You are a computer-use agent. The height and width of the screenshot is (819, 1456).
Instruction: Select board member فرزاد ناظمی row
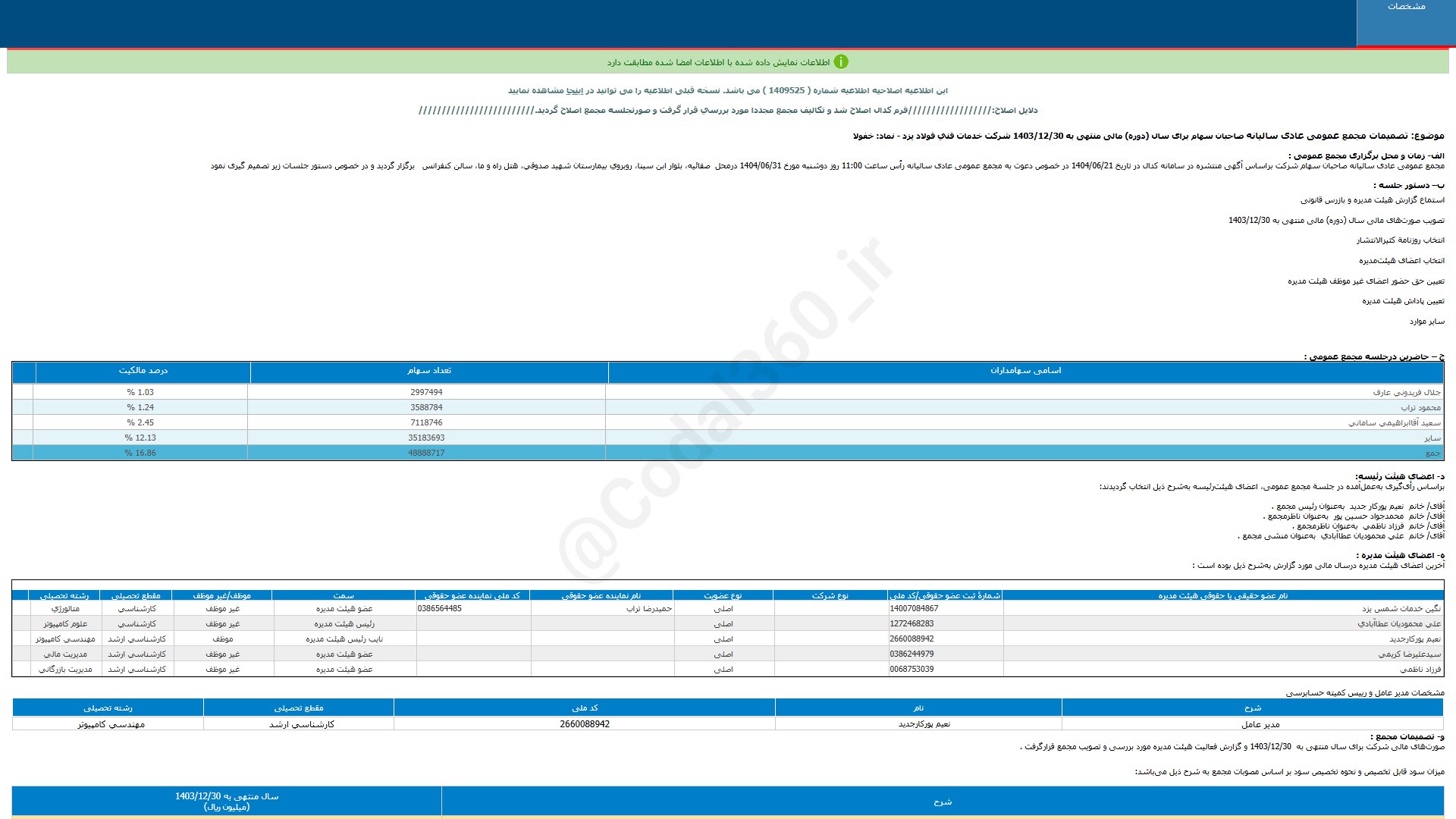[x=1420, y=669]
